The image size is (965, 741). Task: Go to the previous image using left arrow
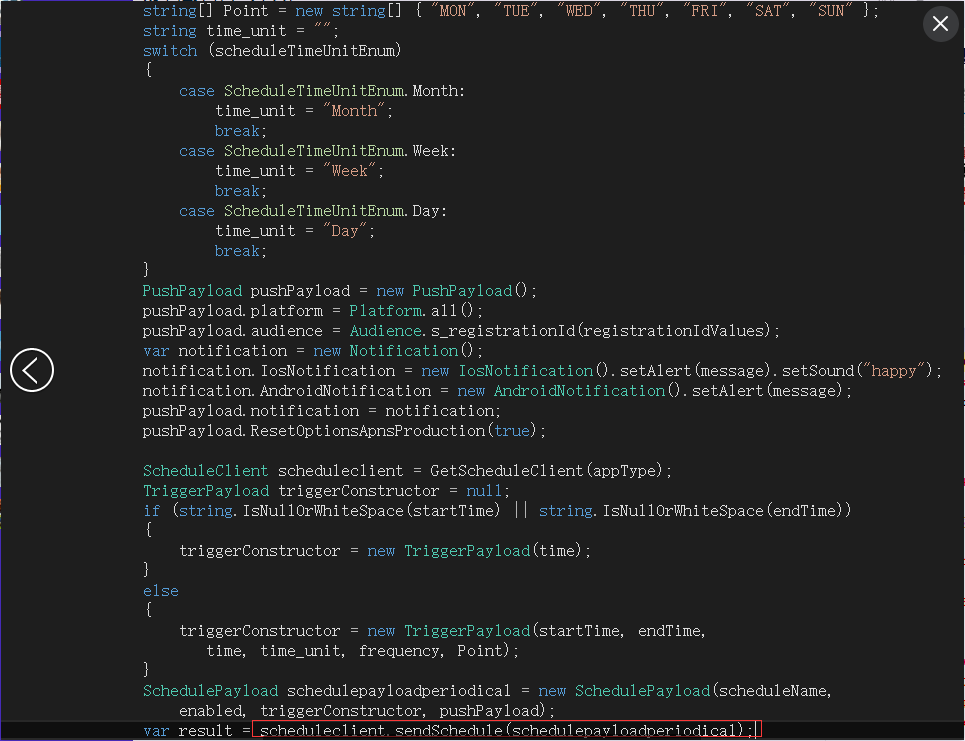point(31,370)
